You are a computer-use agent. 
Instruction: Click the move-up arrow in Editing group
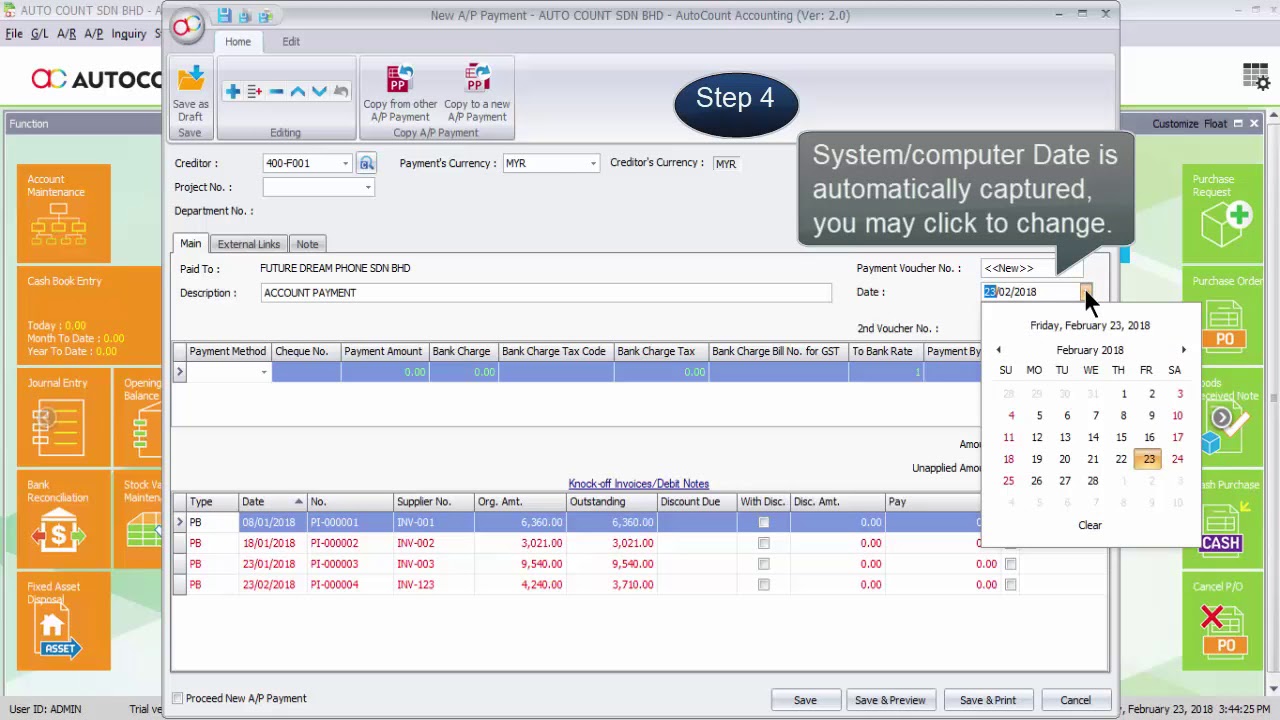pyautogui.click(x=297, y=92)
